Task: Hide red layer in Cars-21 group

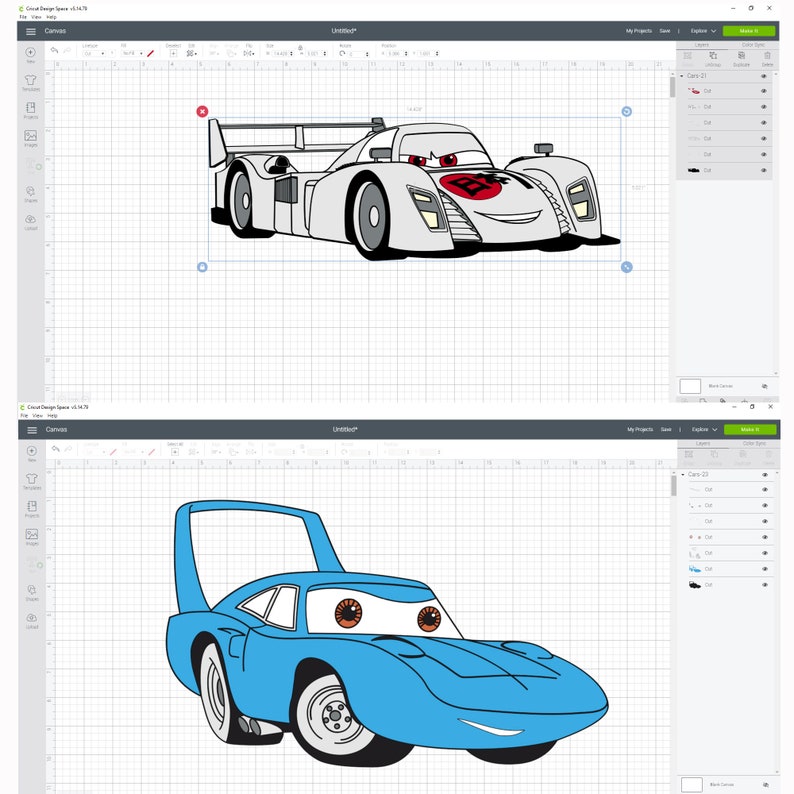Action: [764, 91]
